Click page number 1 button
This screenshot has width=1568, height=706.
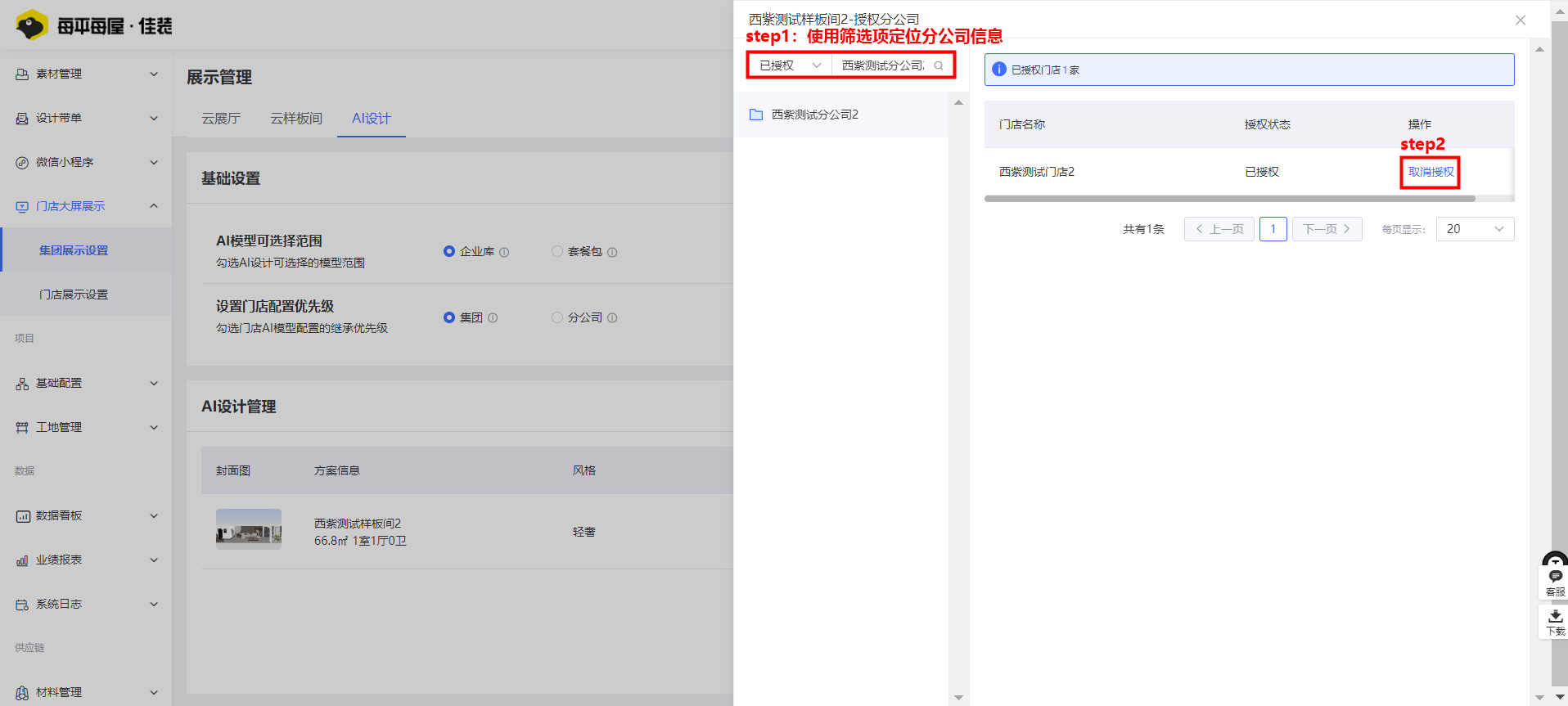tap(1273, 229)
